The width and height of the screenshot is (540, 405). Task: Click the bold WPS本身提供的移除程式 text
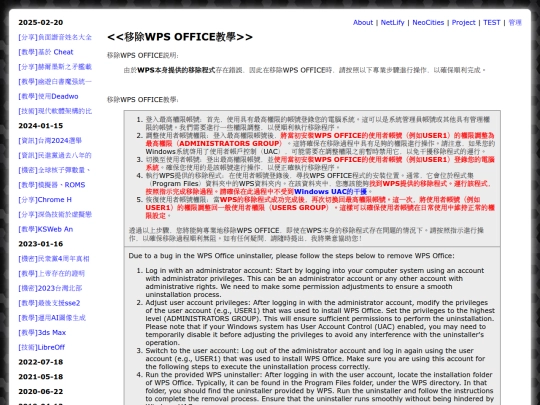pos(176,70)
